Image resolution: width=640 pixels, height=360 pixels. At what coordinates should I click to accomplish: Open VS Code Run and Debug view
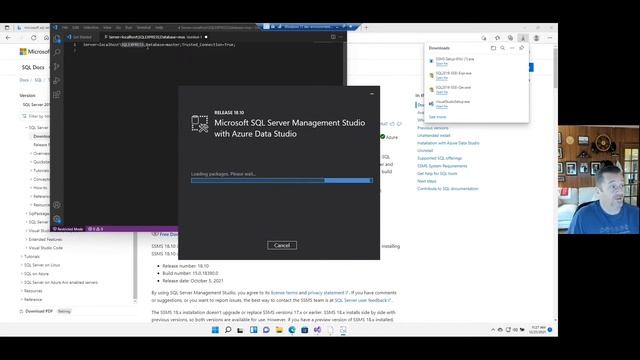coord(57,80)
